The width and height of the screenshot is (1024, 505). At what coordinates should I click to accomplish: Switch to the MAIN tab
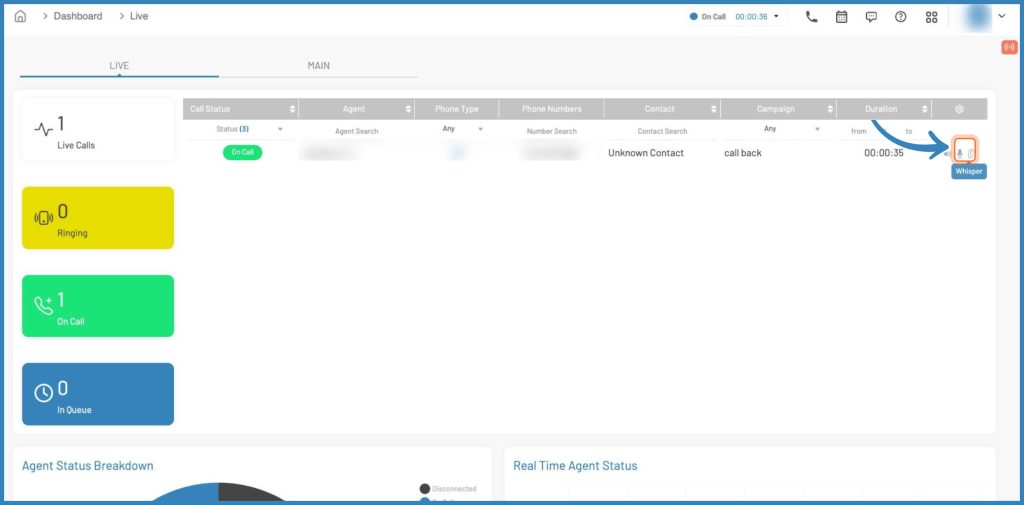pos(318,66)
